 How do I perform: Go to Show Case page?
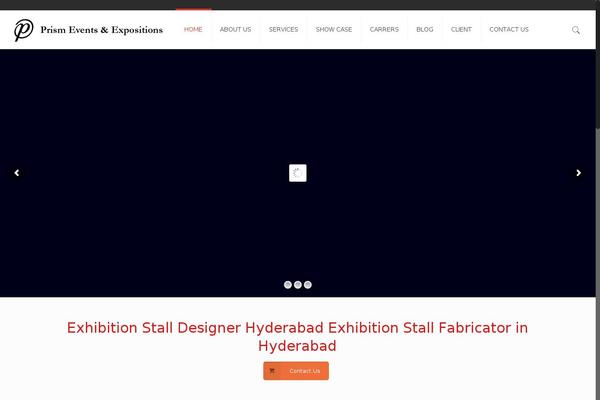pyautogui.click(x=334, y=29)
